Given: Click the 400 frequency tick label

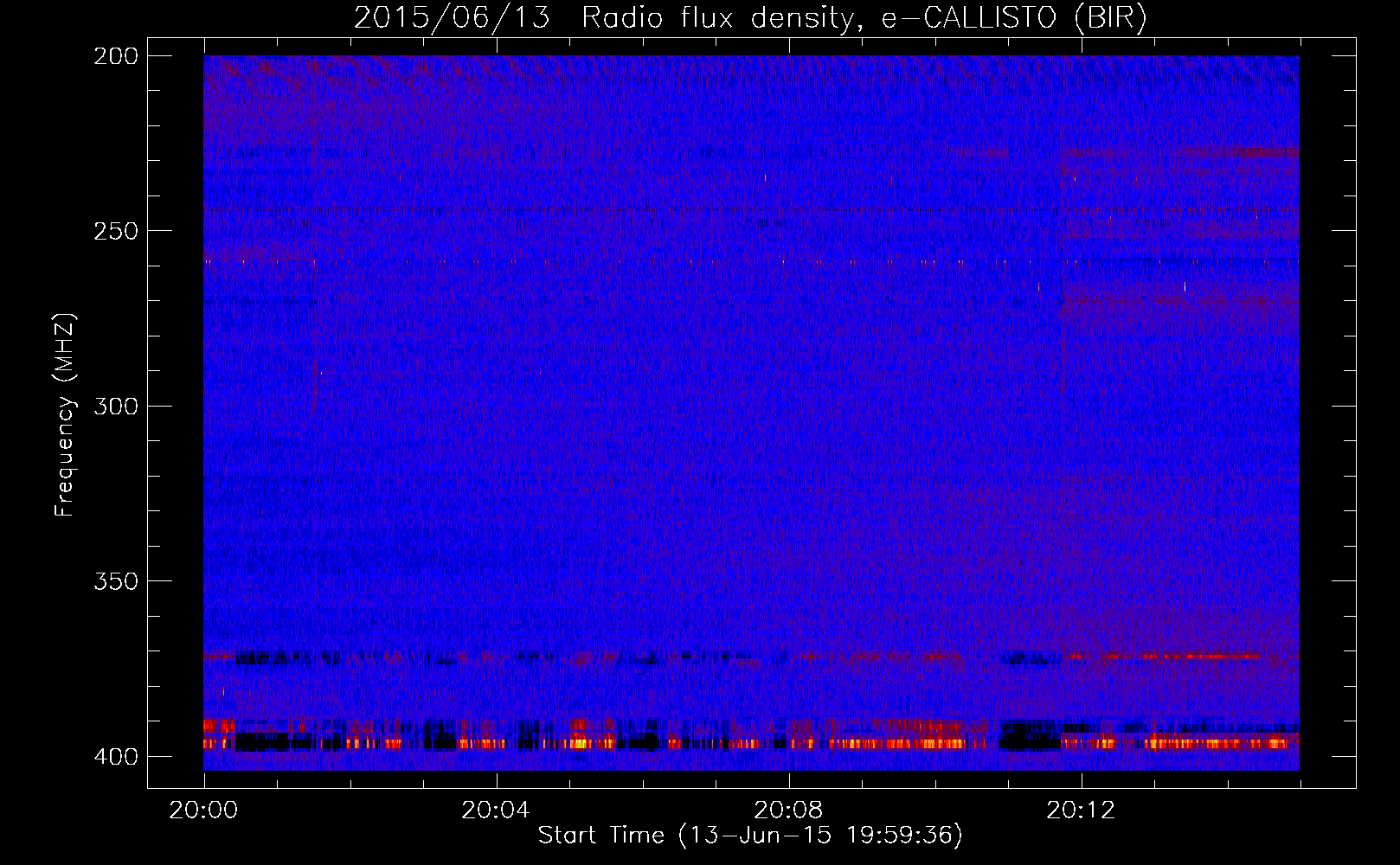Looking at the screenshot, I should click(x=116, y=756).
